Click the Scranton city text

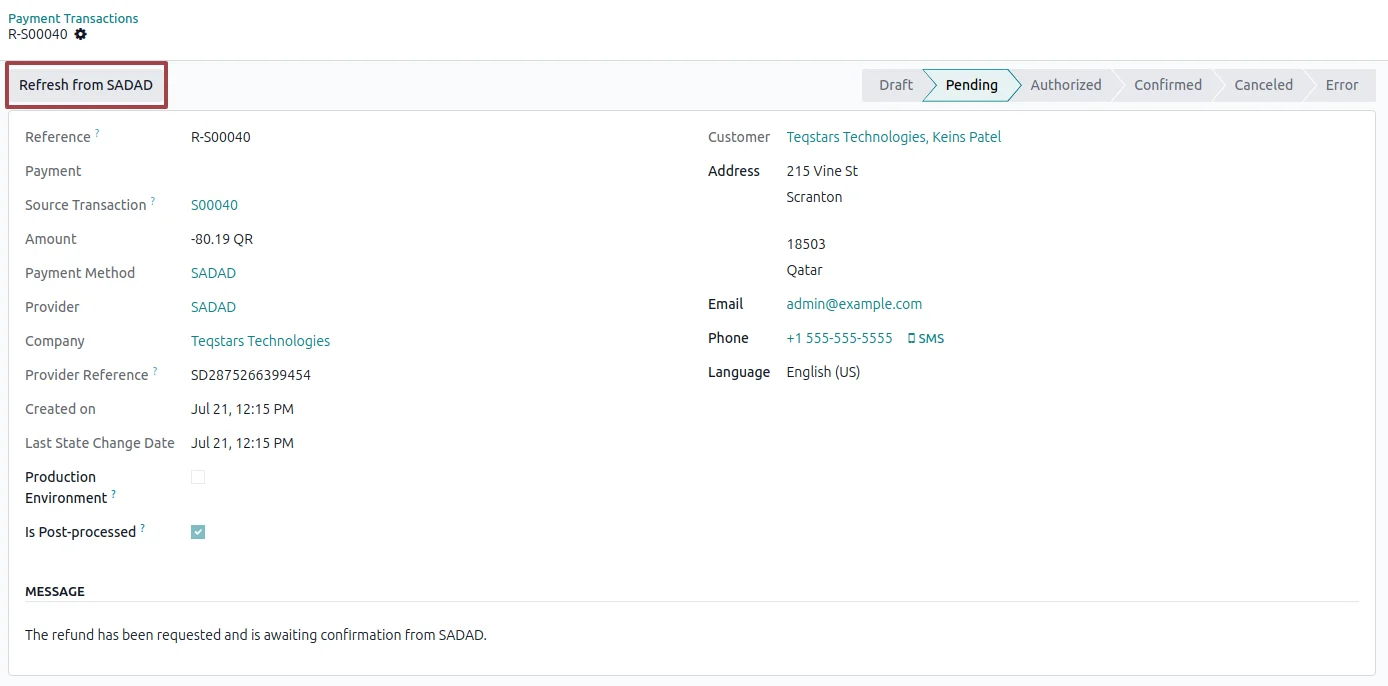pyautogui.click(x=814, y=197)
